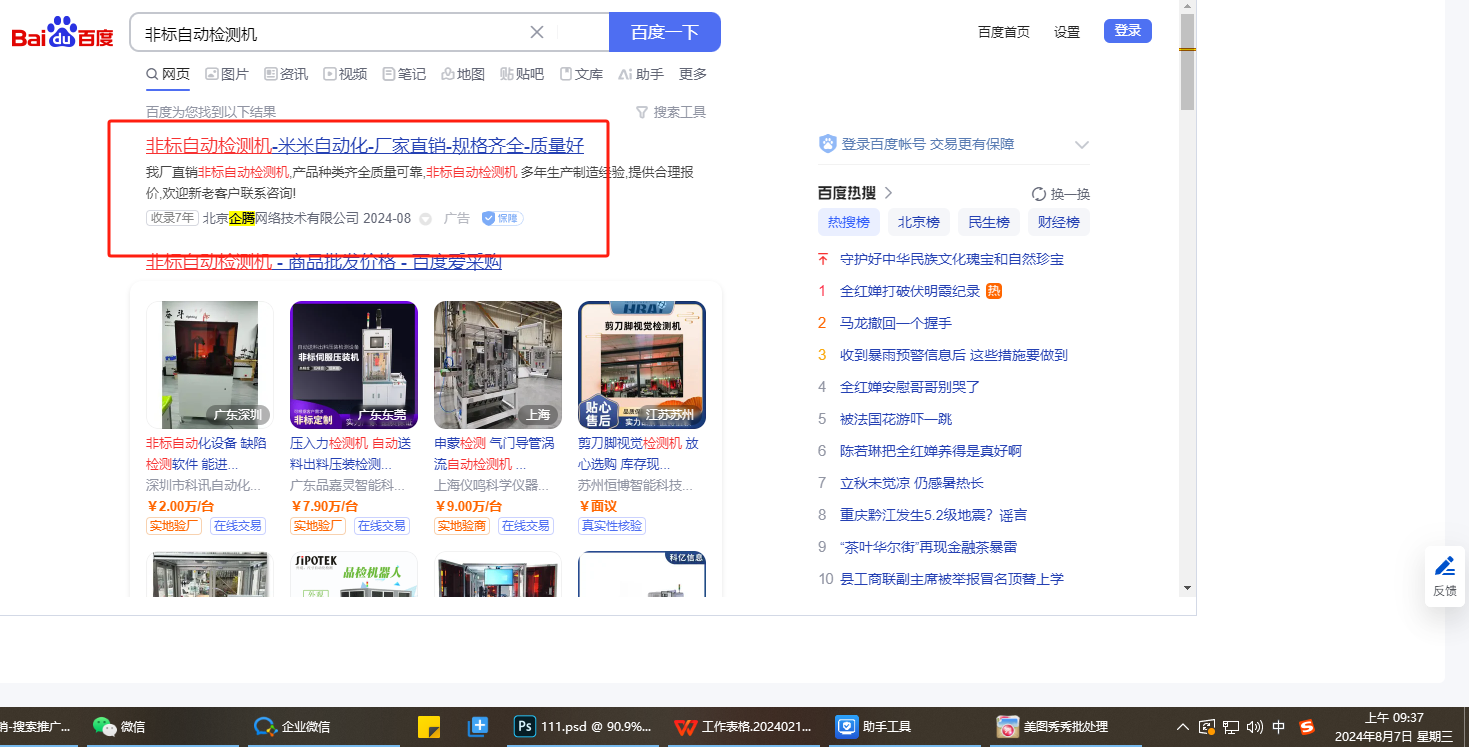Click the ¥2.00万/台 price
The image size is (1469, 747).
pyautogui.click(x=181, y=506)
